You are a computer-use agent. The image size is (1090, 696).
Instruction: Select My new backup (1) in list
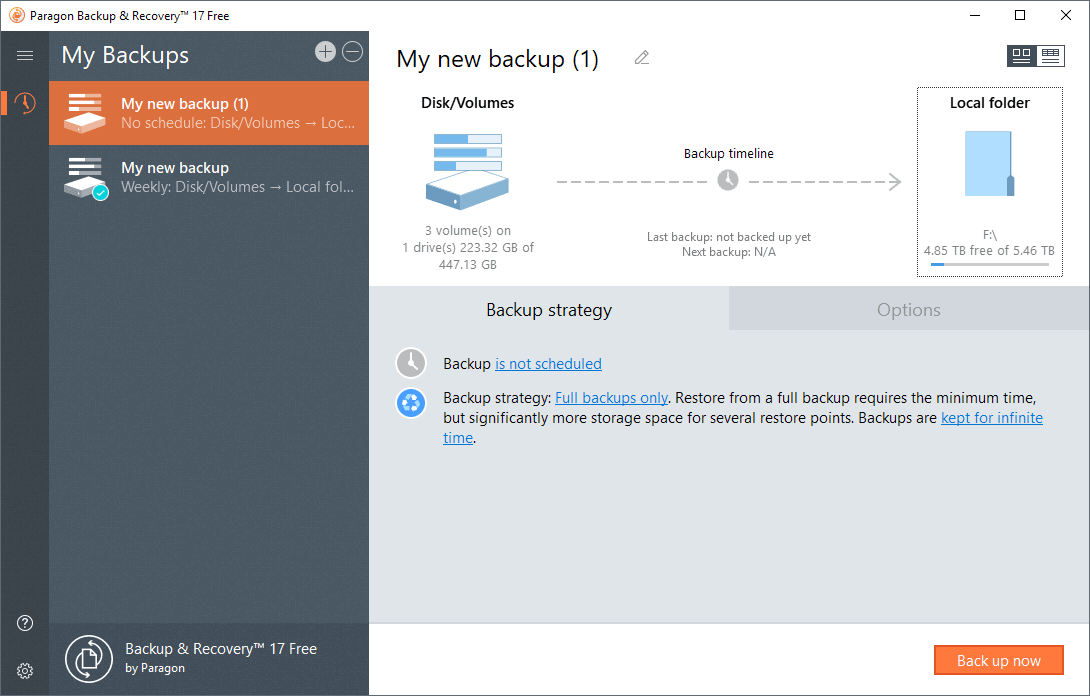(x=209, y=113)
